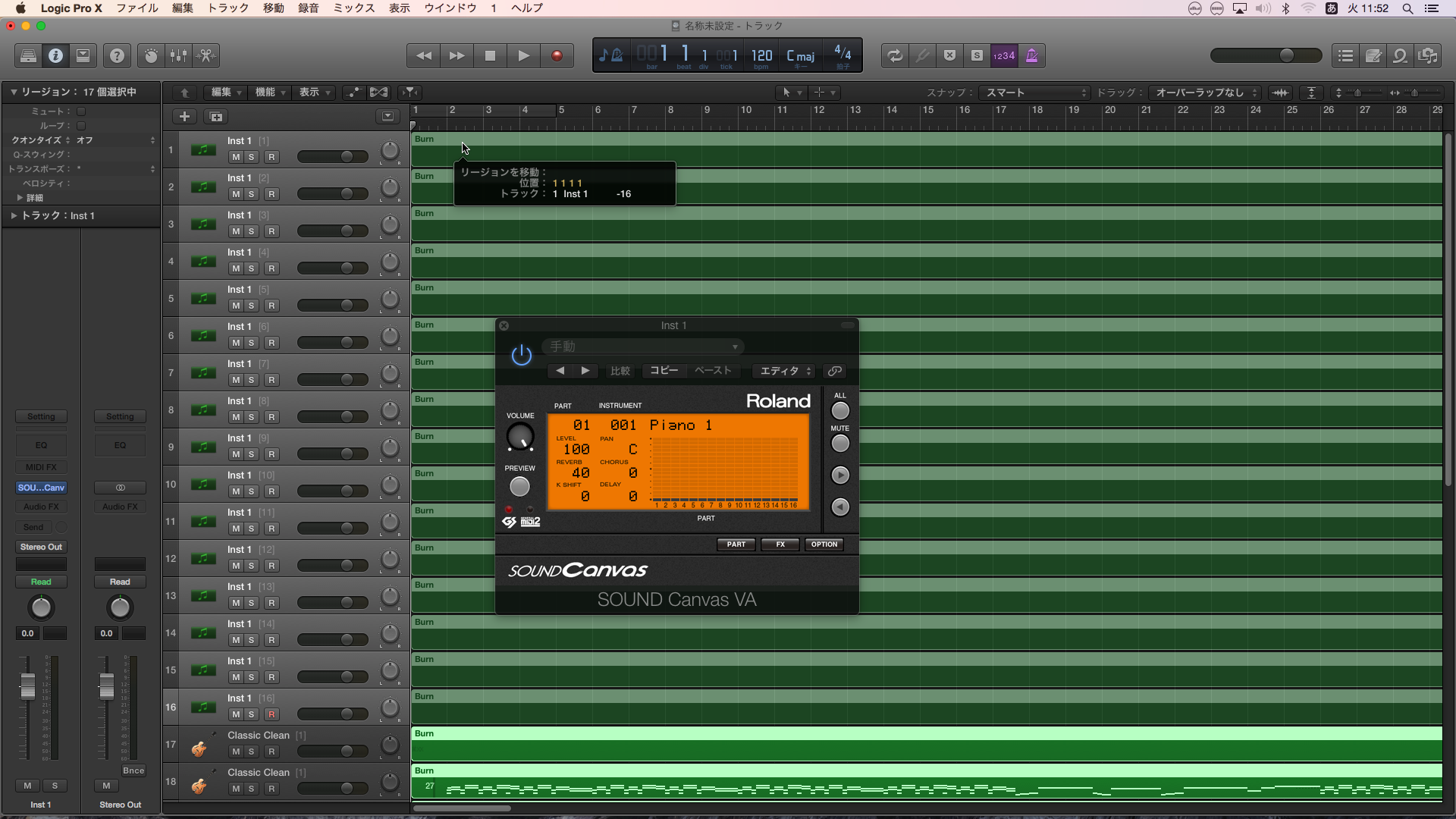Click コピー button in plugin window

[664, 371]
